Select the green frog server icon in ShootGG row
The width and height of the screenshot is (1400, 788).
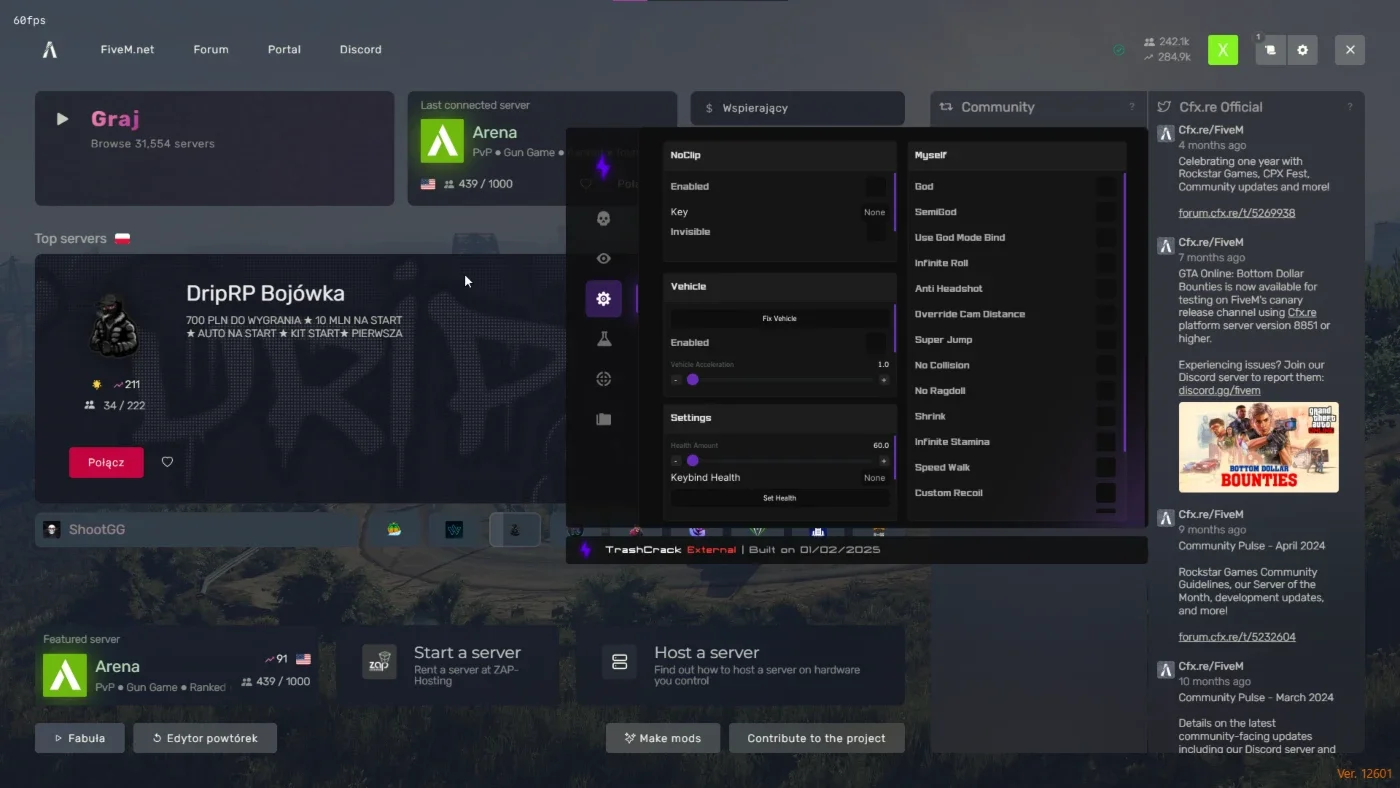[x=394, y=529]
